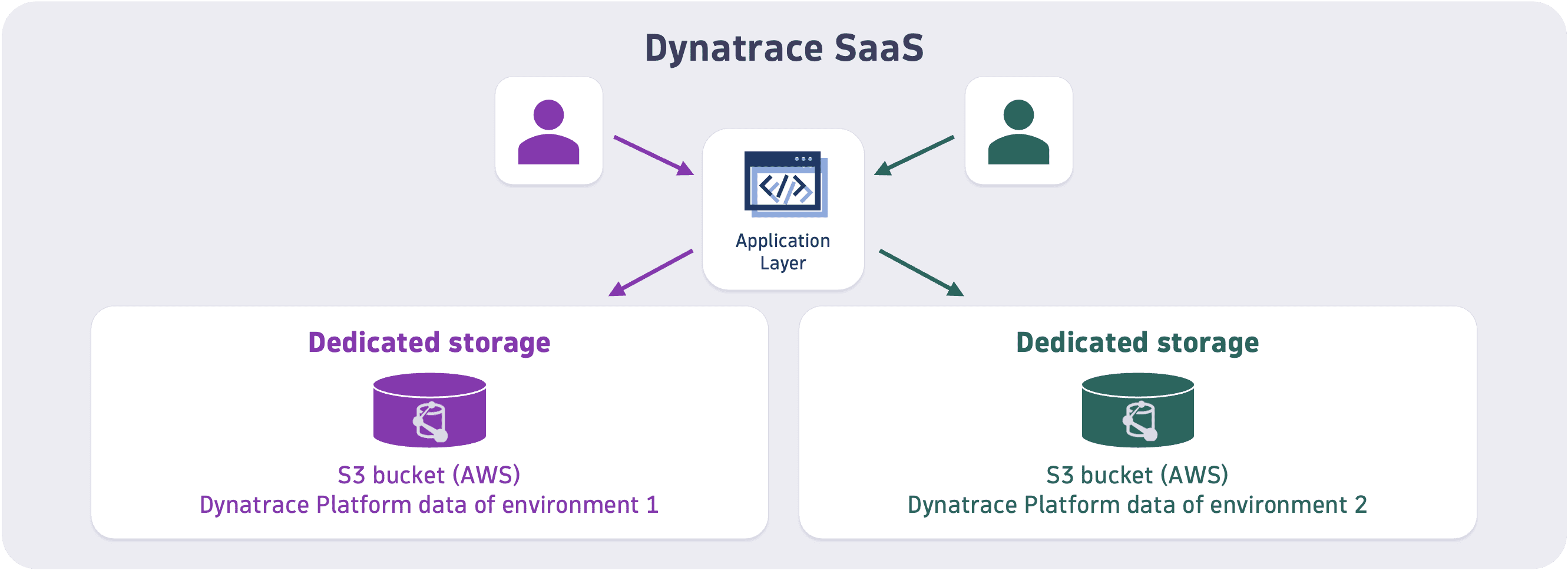The width and height of the screenshot is (1568, 570).
Task: Click the purple user icon
Action: coord(548,131)
